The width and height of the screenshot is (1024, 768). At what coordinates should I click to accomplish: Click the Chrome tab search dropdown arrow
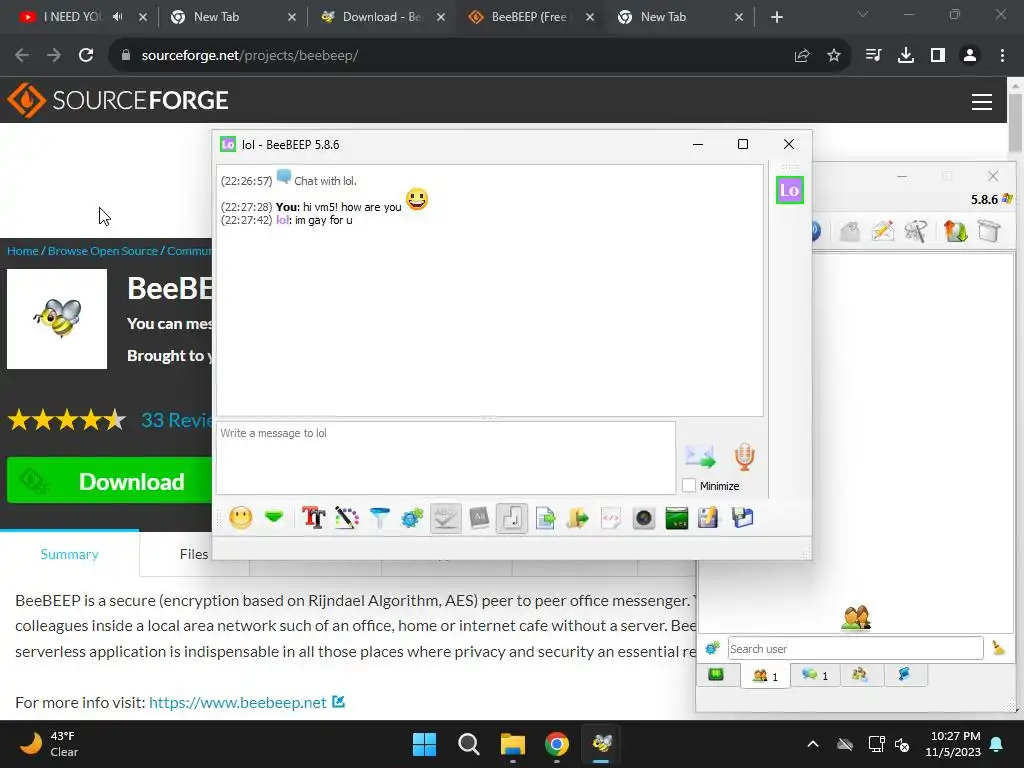tap(863, 14)
